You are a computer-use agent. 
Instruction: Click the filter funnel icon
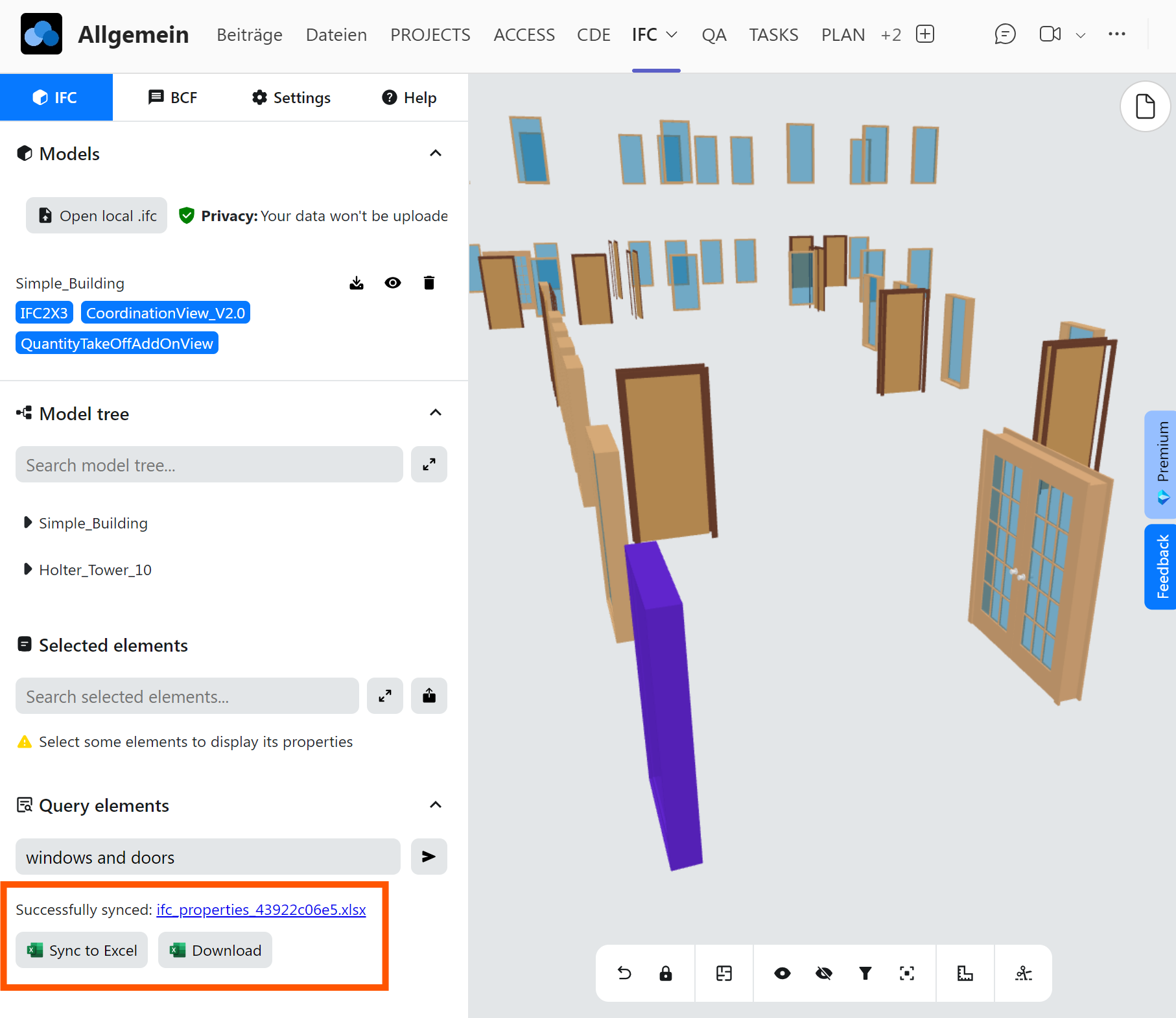click(x=865, y=973)
